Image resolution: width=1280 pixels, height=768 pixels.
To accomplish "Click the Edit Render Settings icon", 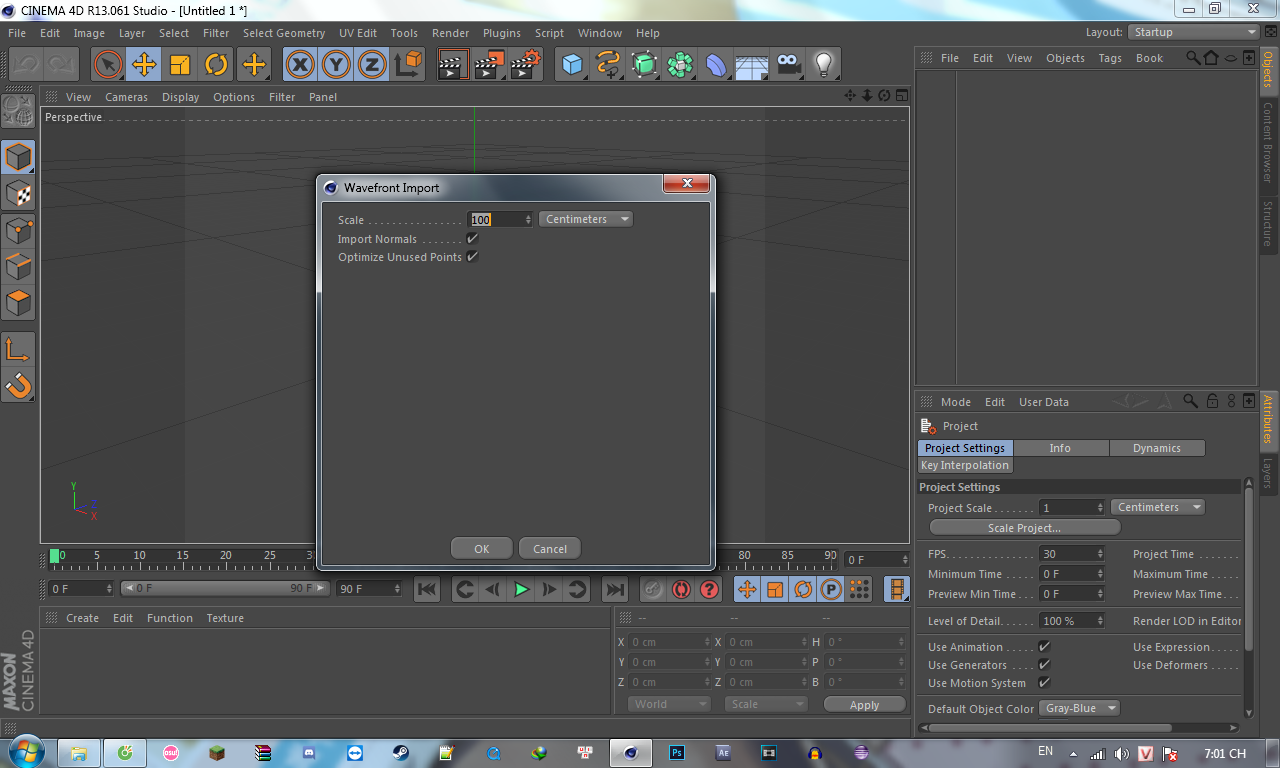I will (x=525, y=65).
